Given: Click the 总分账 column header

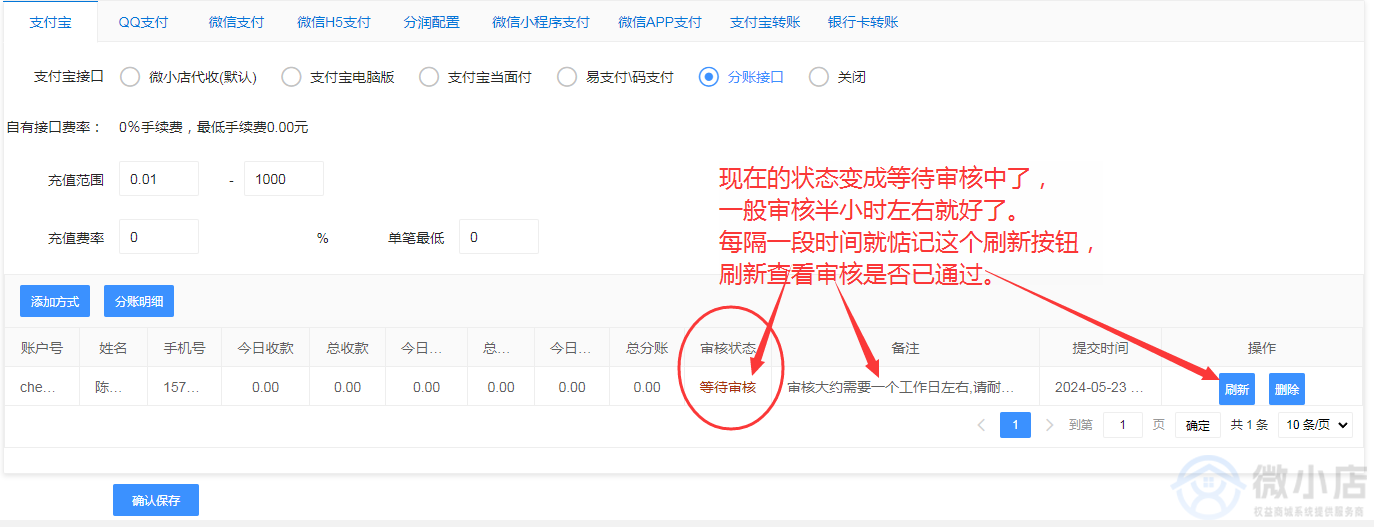Looking at the screenshot, I should [x=647, y=348].
